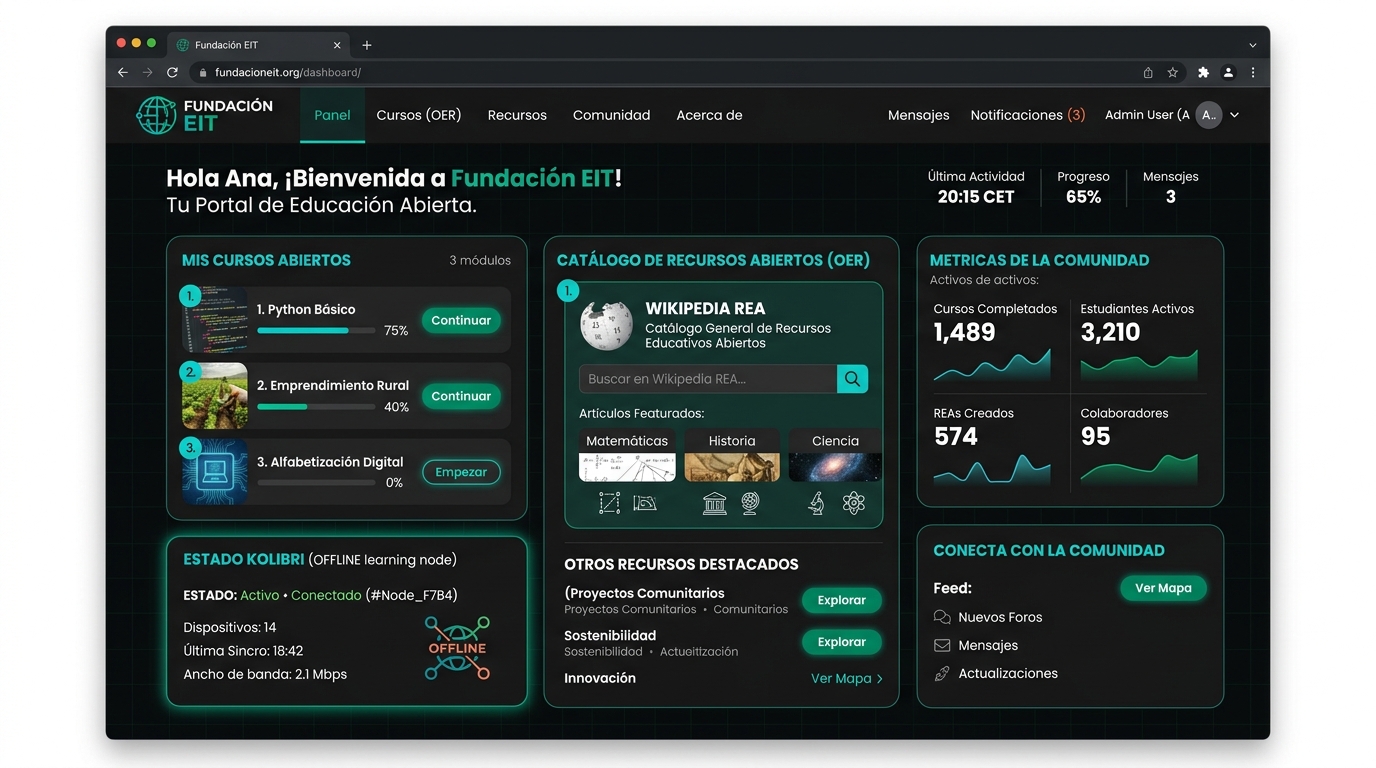
Task: Open the Ciencia galaxy thumbnail
Action: pyautogui.click(x=836, y=467)
